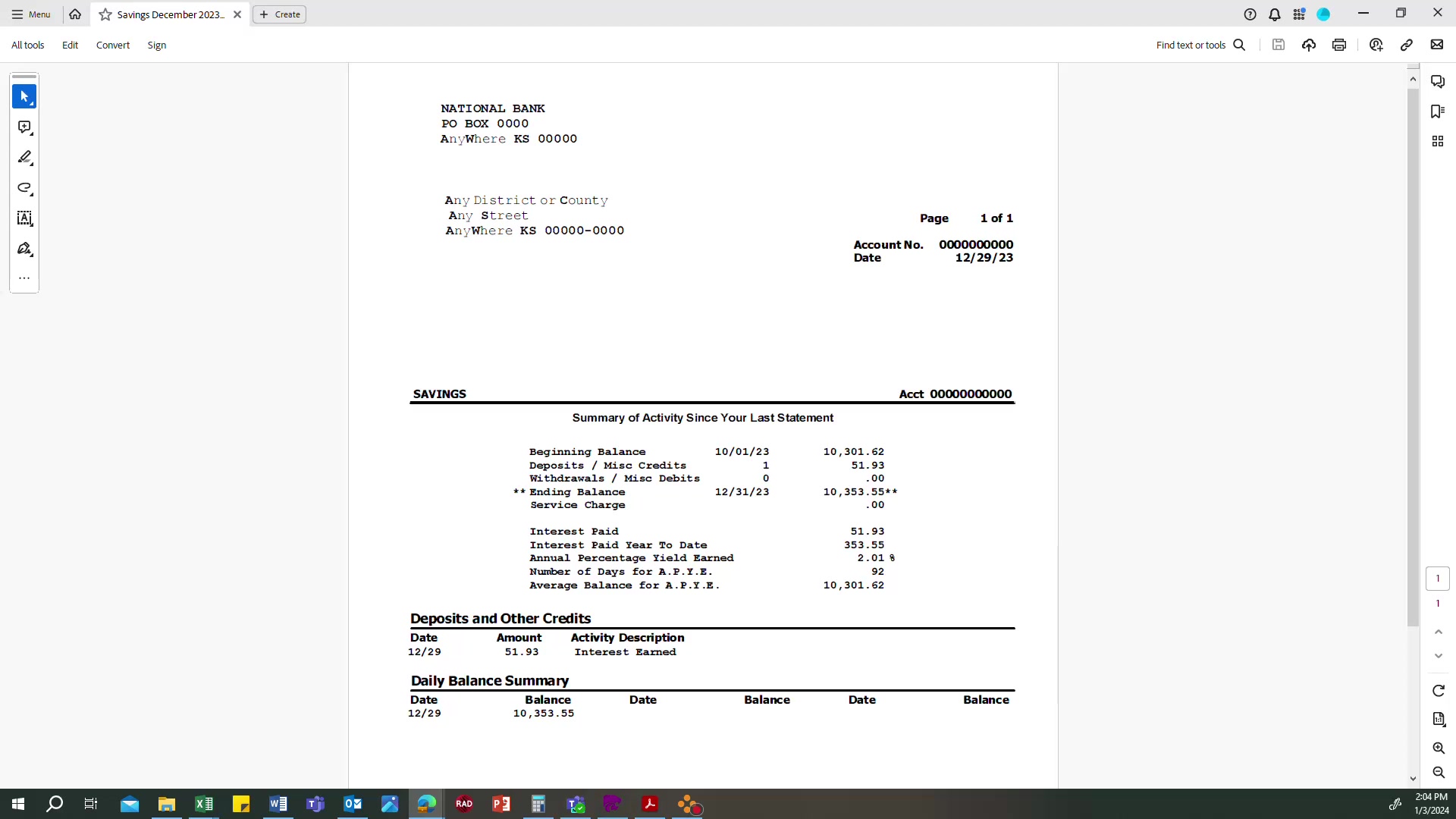
Task: Open the Fill & Sign tool
Action: coord(24,249)
